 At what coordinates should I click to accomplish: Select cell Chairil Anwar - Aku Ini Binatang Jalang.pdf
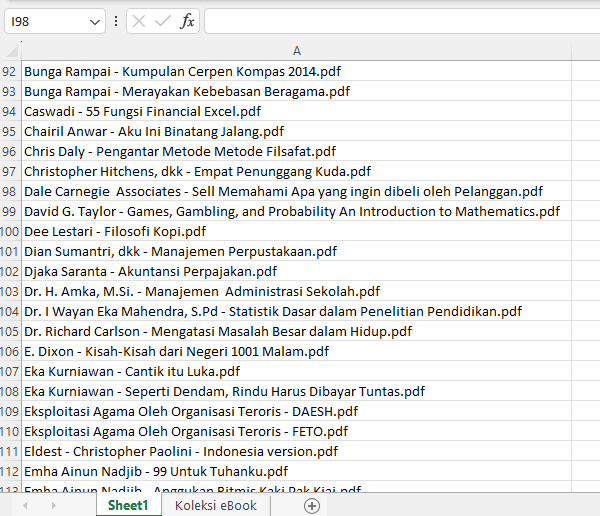click(297, 131)
